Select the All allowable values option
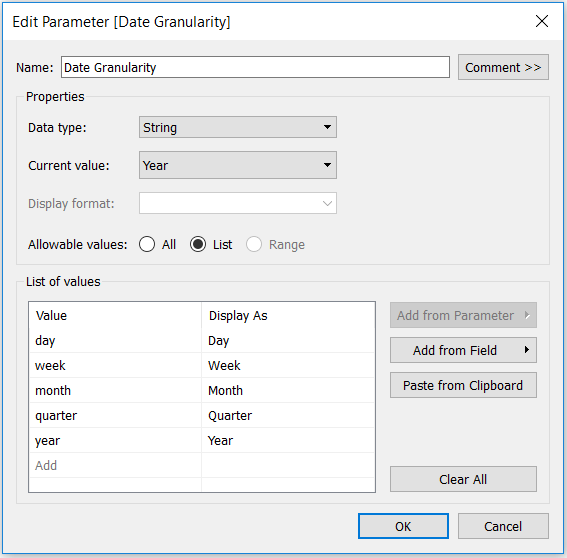Screen dimensions: 567x558 point(147,244)
